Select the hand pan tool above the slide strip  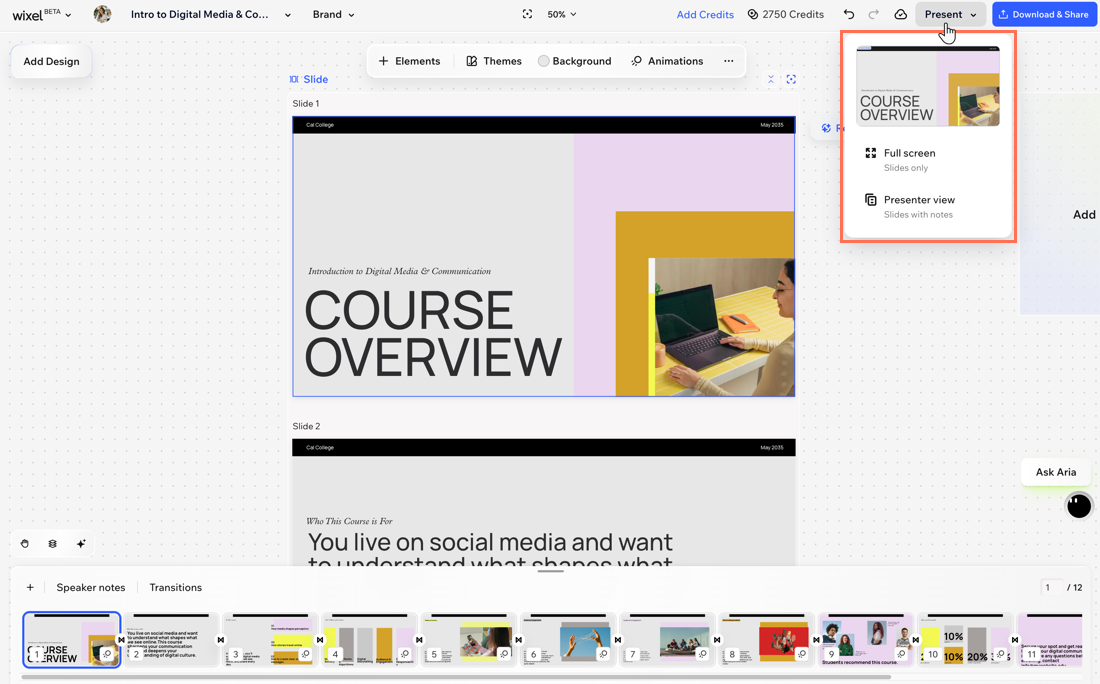[22, 543]
